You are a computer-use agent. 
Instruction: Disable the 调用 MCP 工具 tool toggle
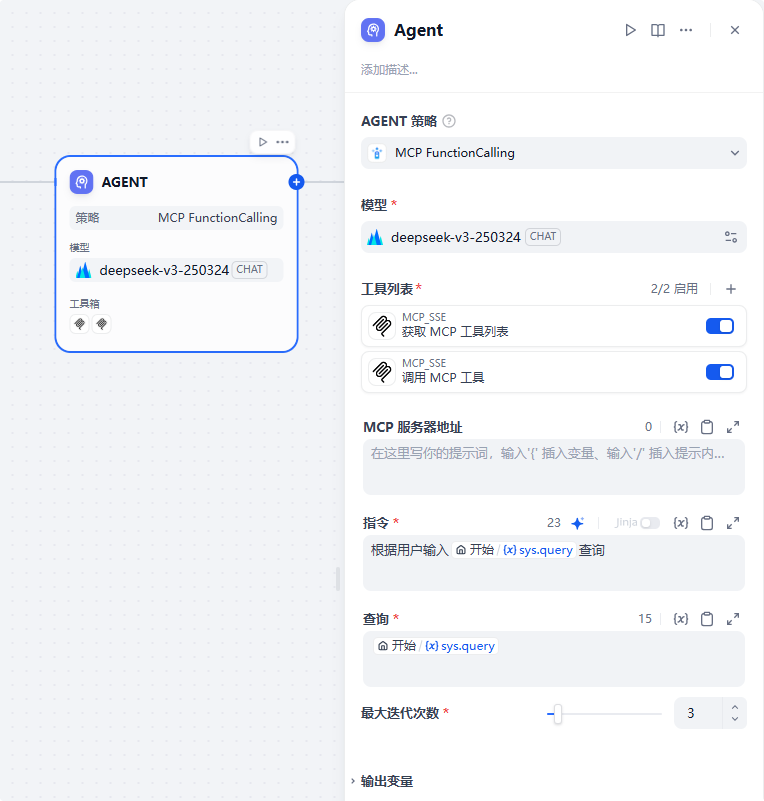[x=720, y=372]
